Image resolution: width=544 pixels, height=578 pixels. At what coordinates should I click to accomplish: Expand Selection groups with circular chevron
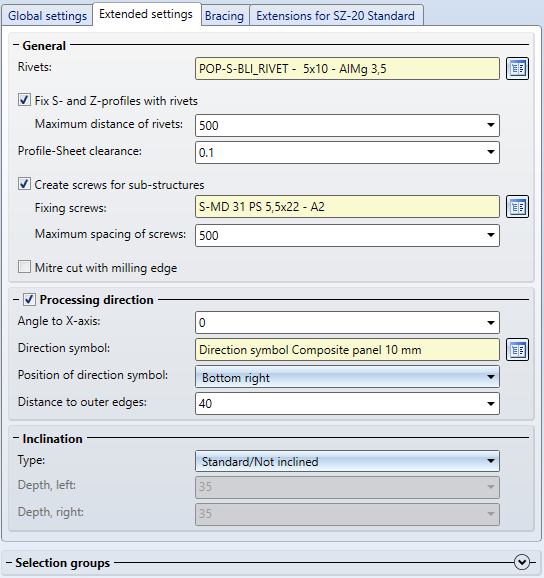(522, 562)
